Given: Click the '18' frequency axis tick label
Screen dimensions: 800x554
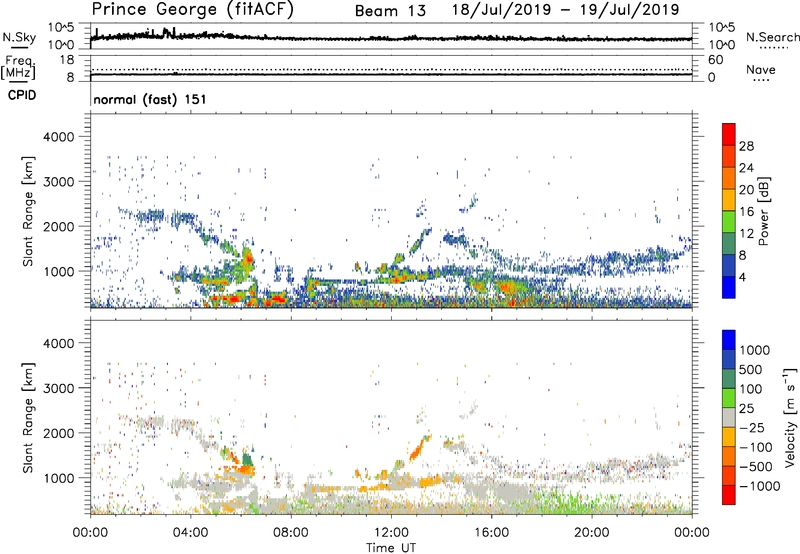Looking at the screenshot, I should (67, 60).
